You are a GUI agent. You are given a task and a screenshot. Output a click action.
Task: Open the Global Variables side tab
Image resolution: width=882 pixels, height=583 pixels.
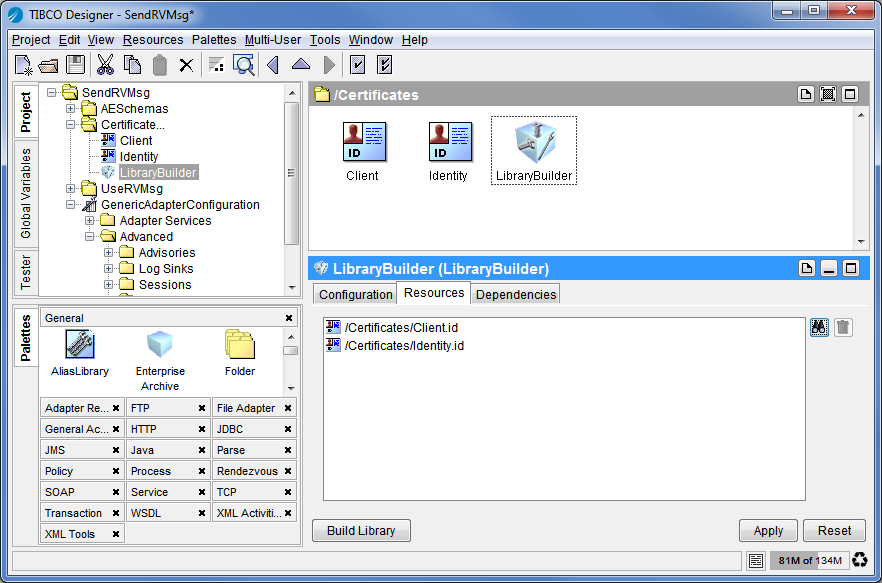[26, 194]
